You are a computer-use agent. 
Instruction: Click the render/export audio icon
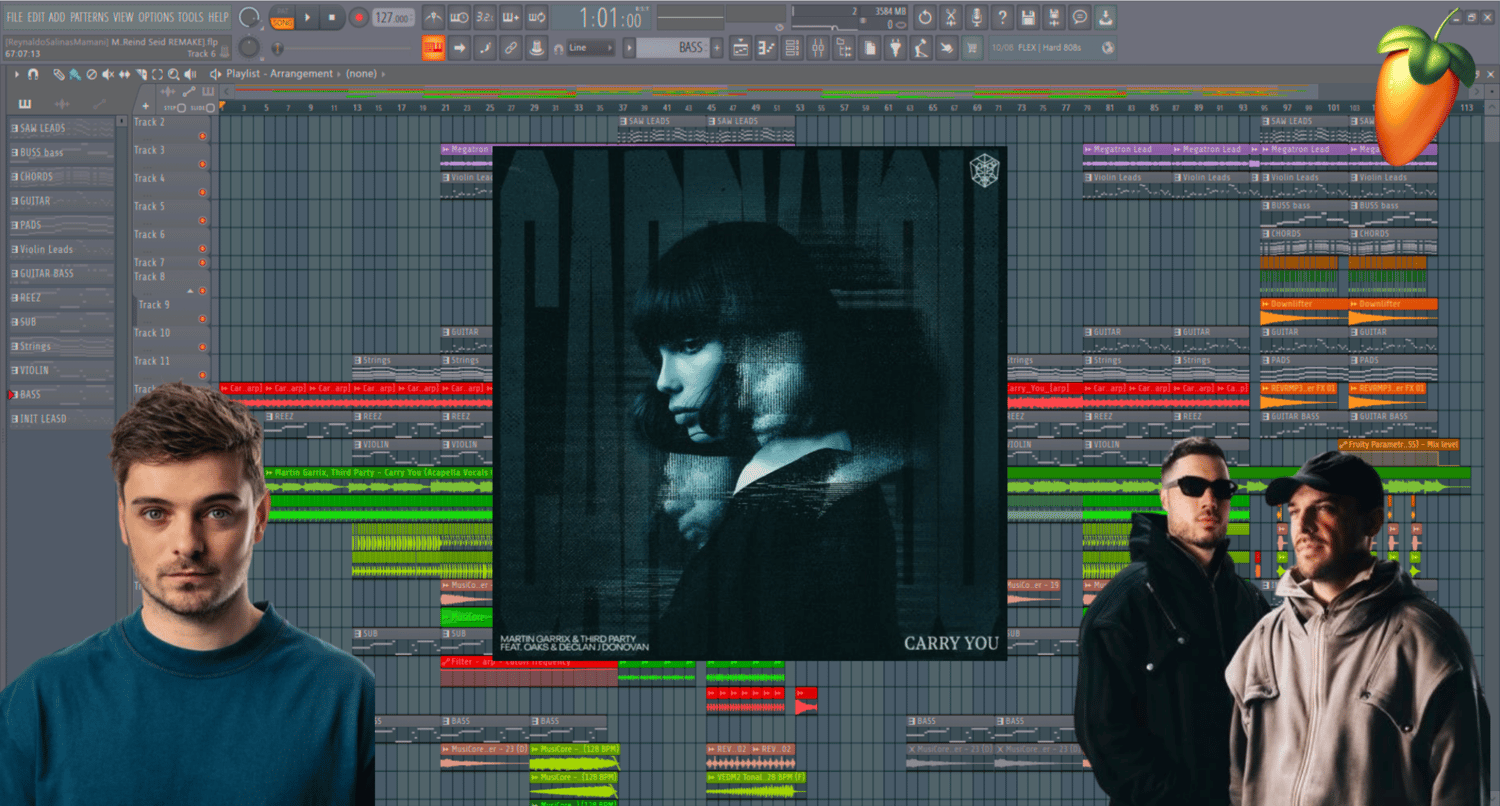pos(1054,17)
